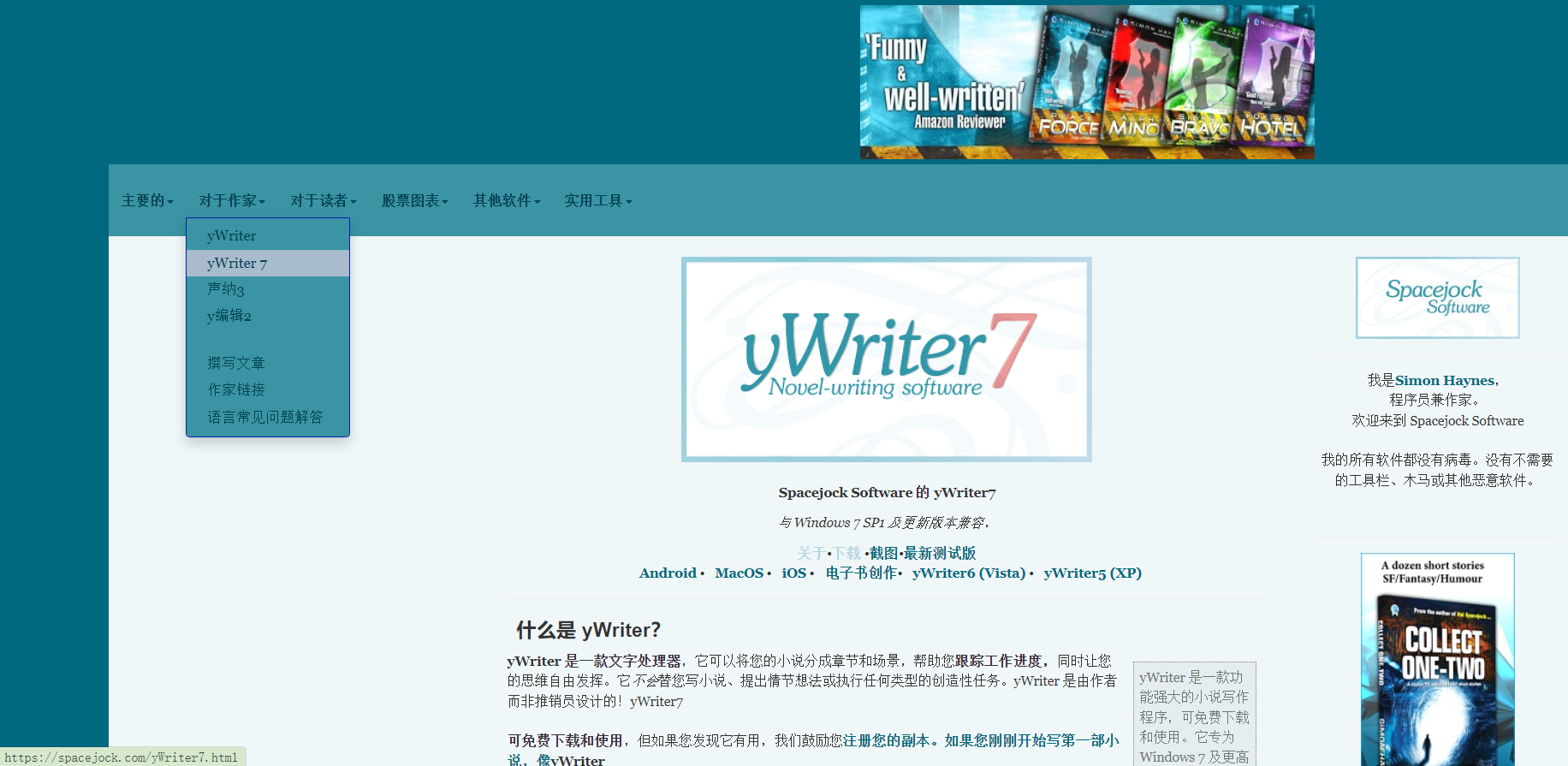This screenshot has height=766, width=1568.
Task: Choose yWriter 7 from the menu
Action: 268,264
